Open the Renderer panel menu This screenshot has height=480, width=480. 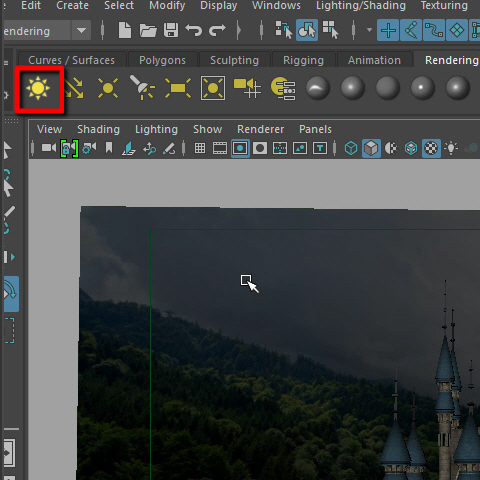pos(260,129)
